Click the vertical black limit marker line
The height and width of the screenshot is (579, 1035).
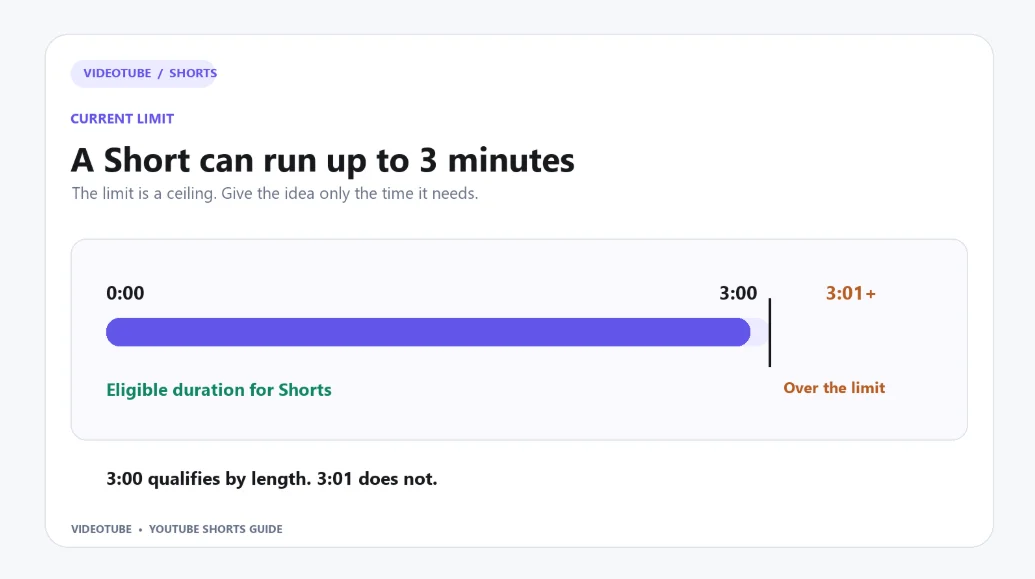coord(770,332)
